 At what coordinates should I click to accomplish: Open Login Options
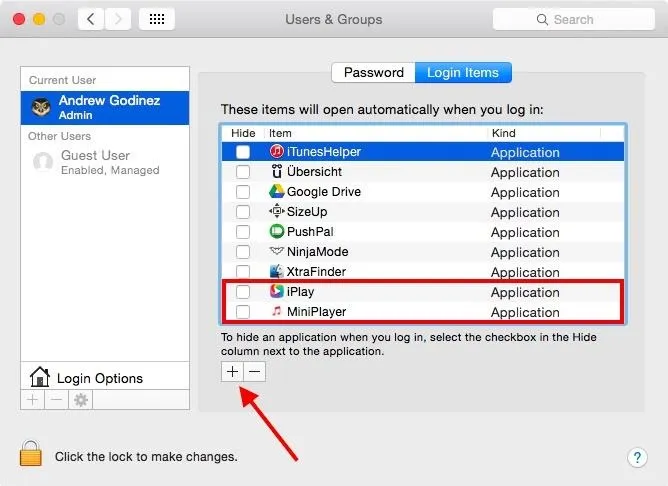coord(105,378)
